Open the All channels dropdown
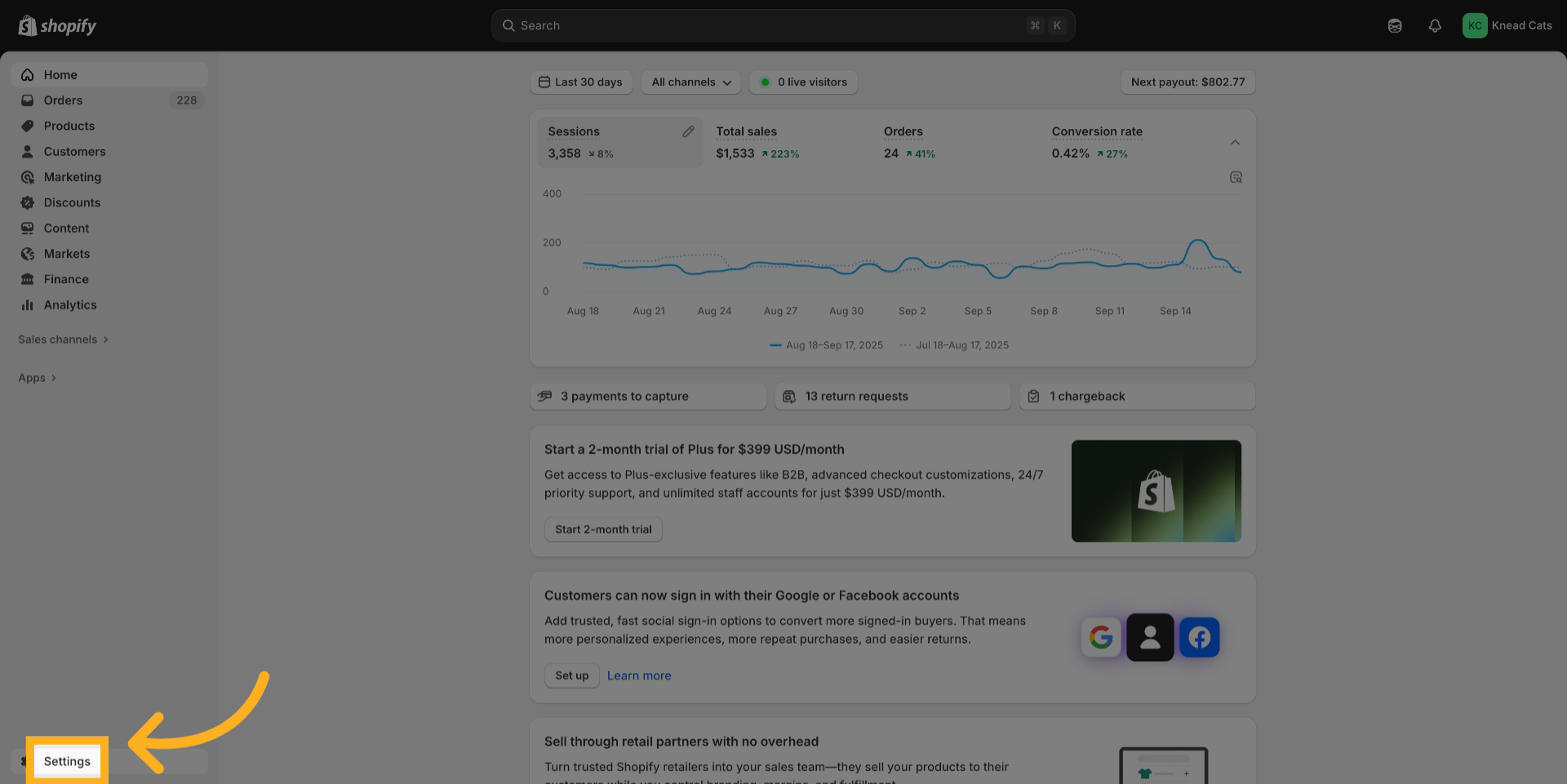This screenshot has width=1567, height=784. point(690,82)
